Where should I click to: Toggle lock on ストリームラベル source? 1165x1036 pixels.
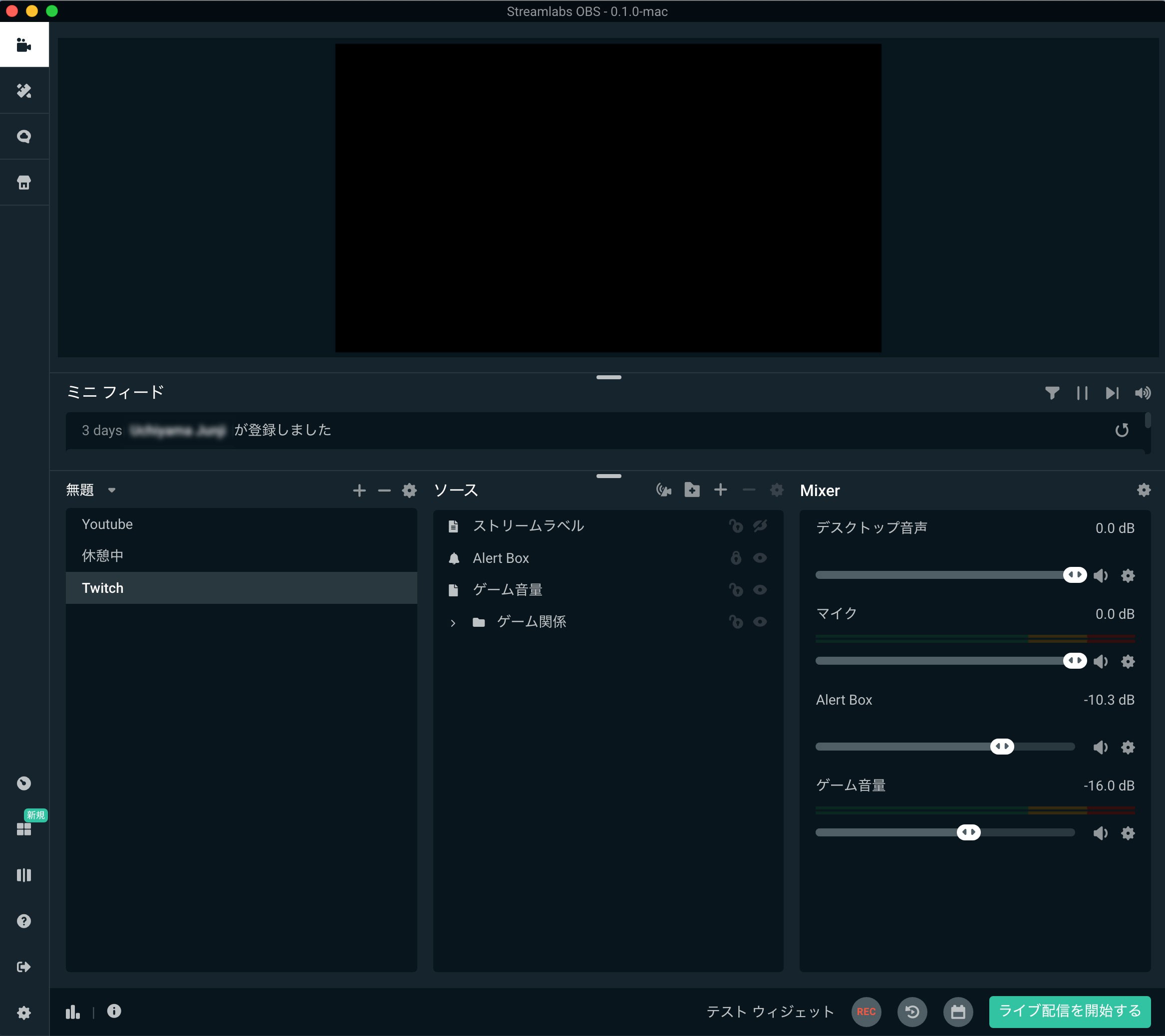(736, 525)
